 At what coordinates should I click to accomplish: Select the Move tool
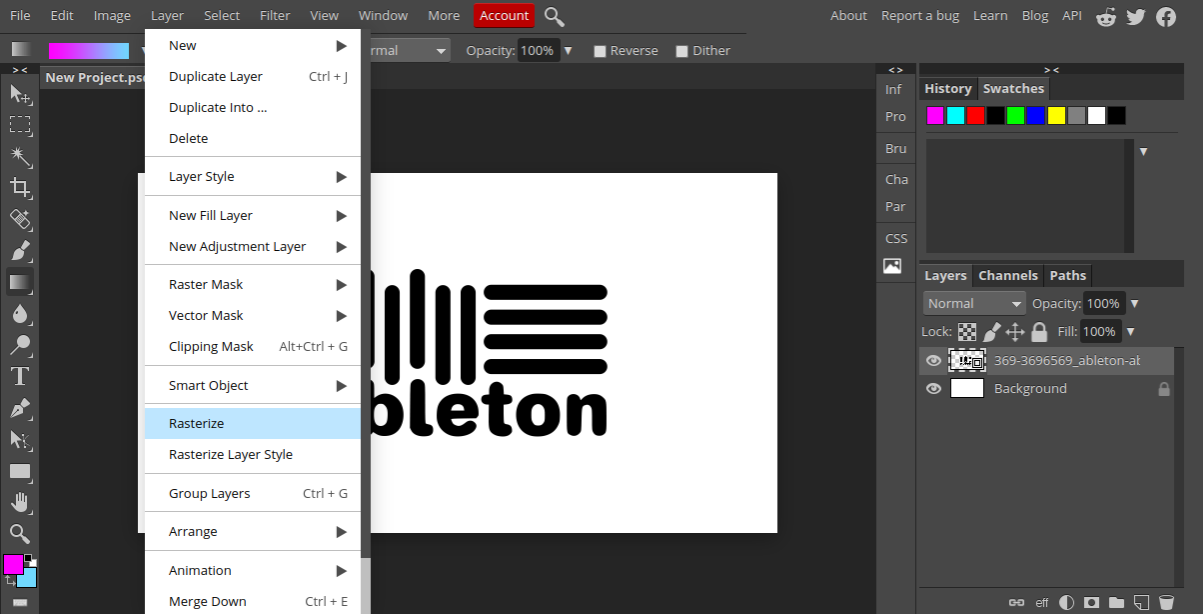coord(20,94)
